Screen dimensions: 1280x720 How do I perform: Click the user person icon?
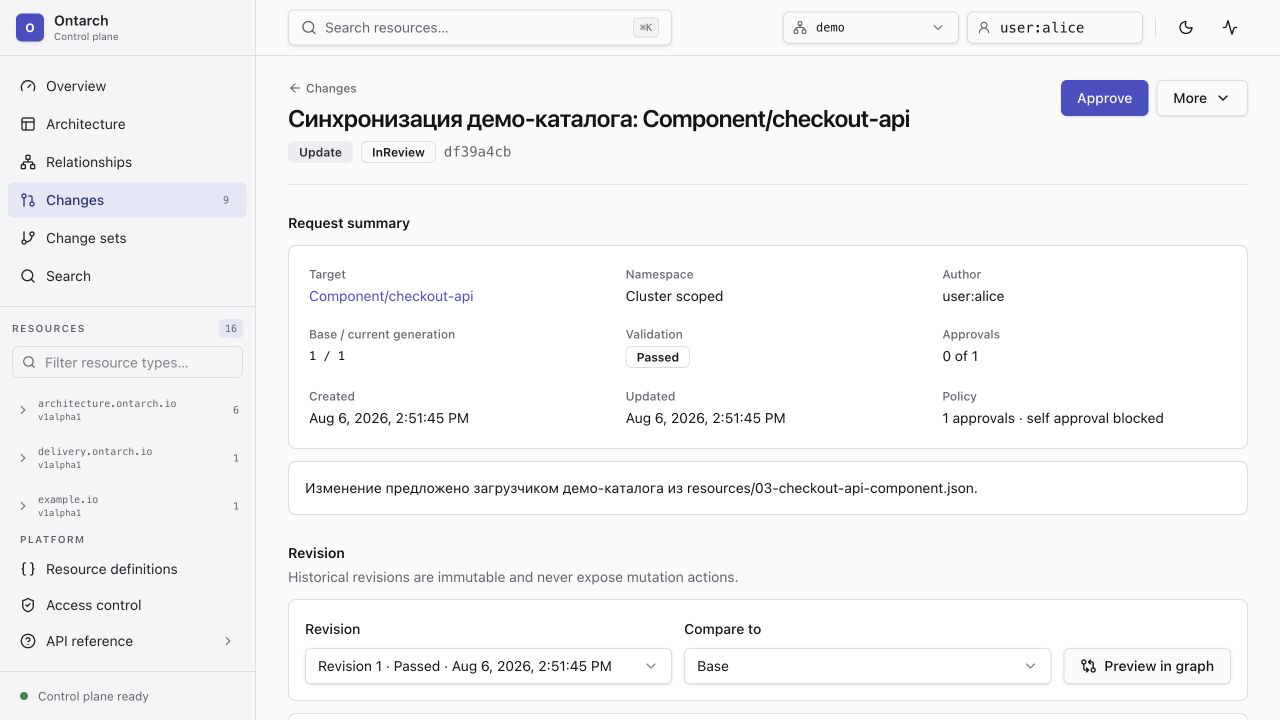pyautogui.click(x=984, y=28)
